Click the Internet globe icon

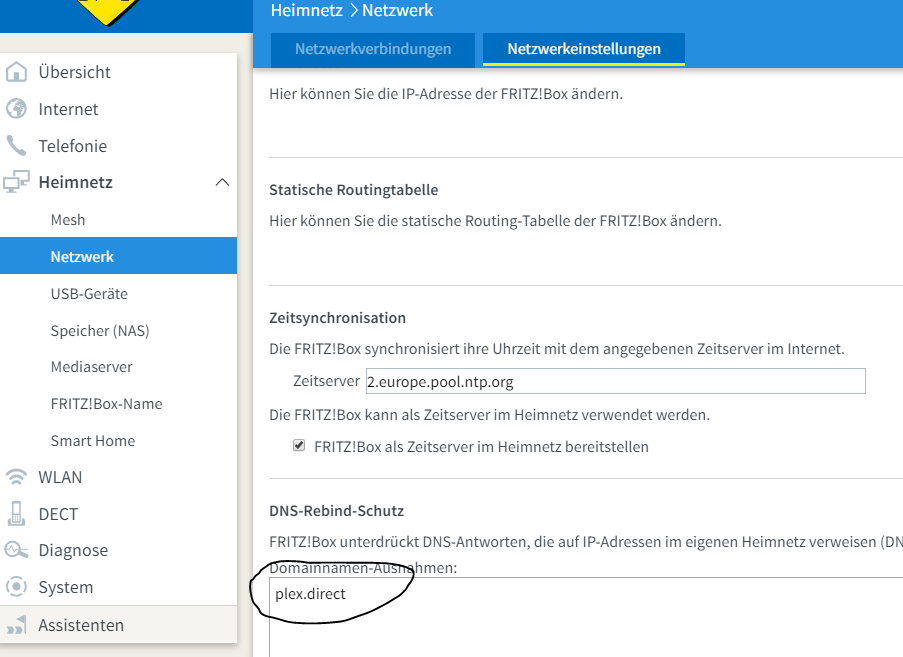(16, 108)
